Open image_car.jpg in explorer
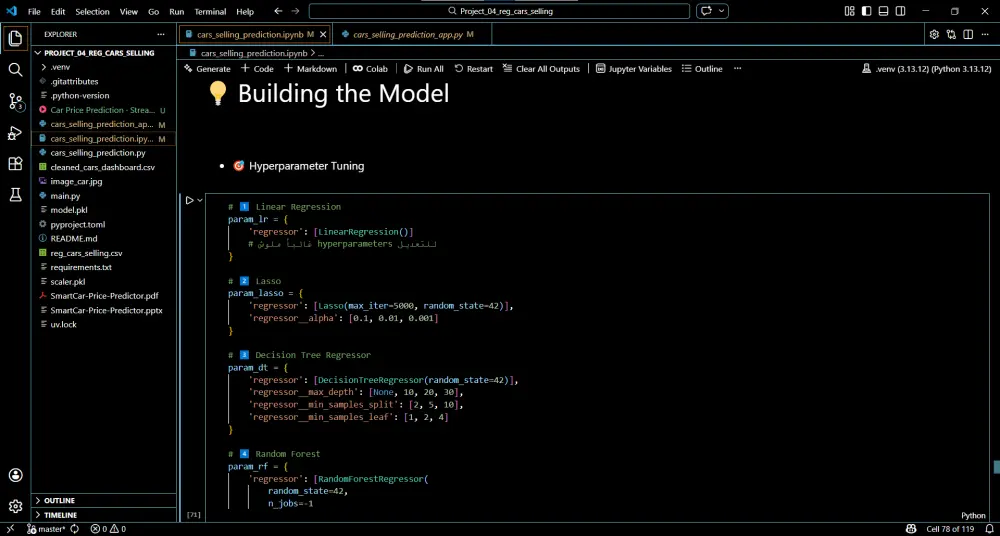The height and width of the screenshot is (536, 1000). click(104, 181)
